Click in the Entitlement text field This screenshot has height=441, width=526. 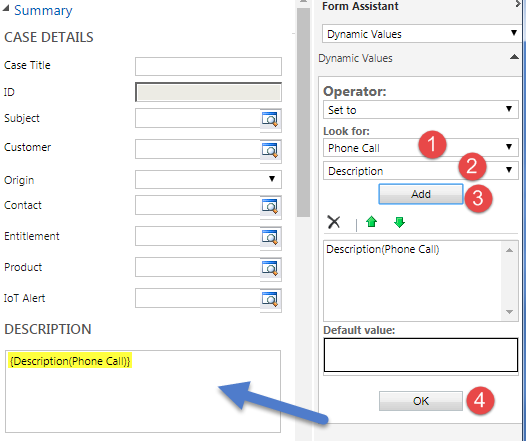[x=198, y=236]
